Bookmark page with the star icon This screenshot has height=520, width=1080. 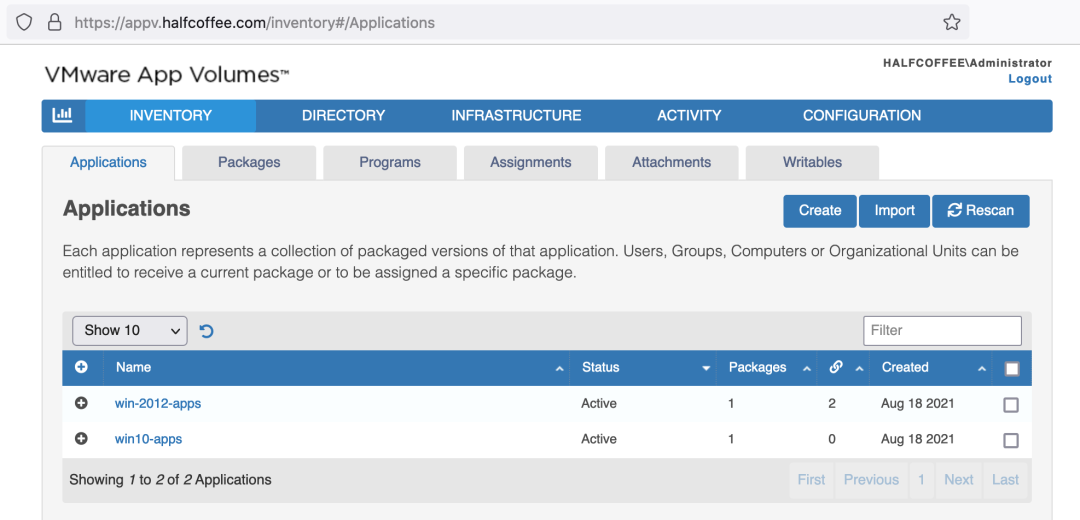coord(951,22)
